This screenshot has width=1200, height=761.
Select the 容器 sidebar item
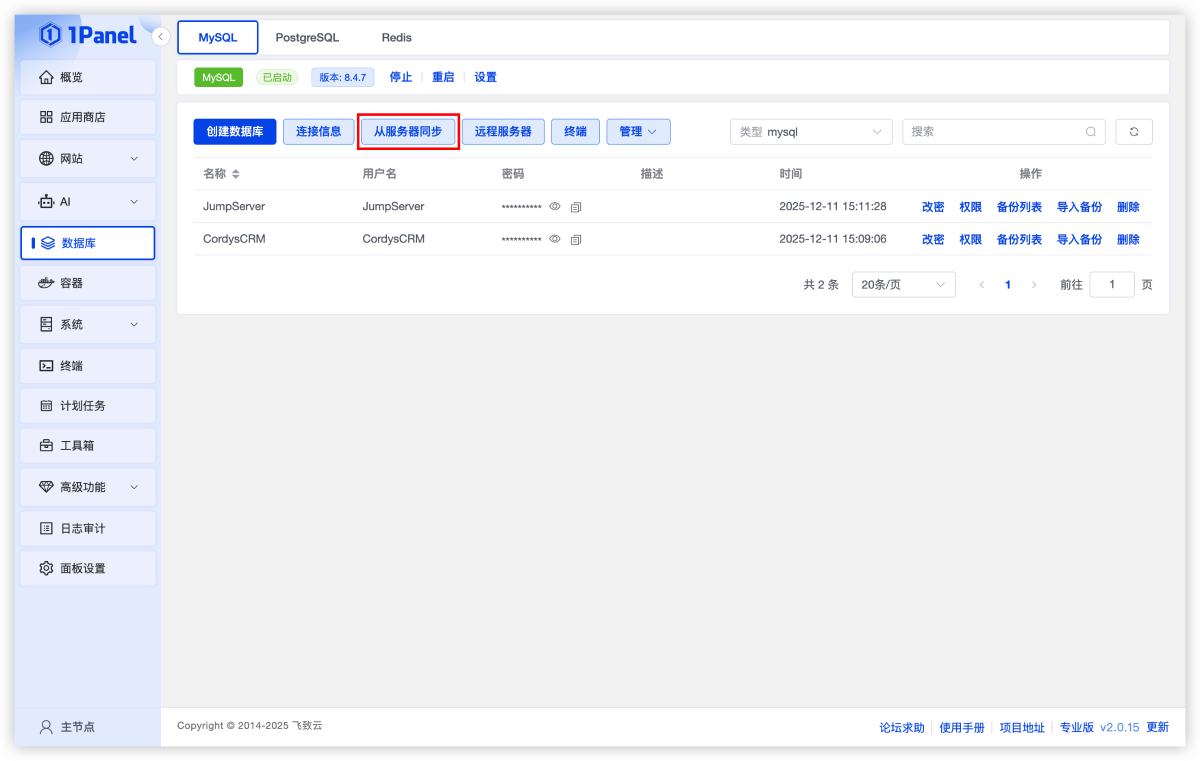click(87, 283)
